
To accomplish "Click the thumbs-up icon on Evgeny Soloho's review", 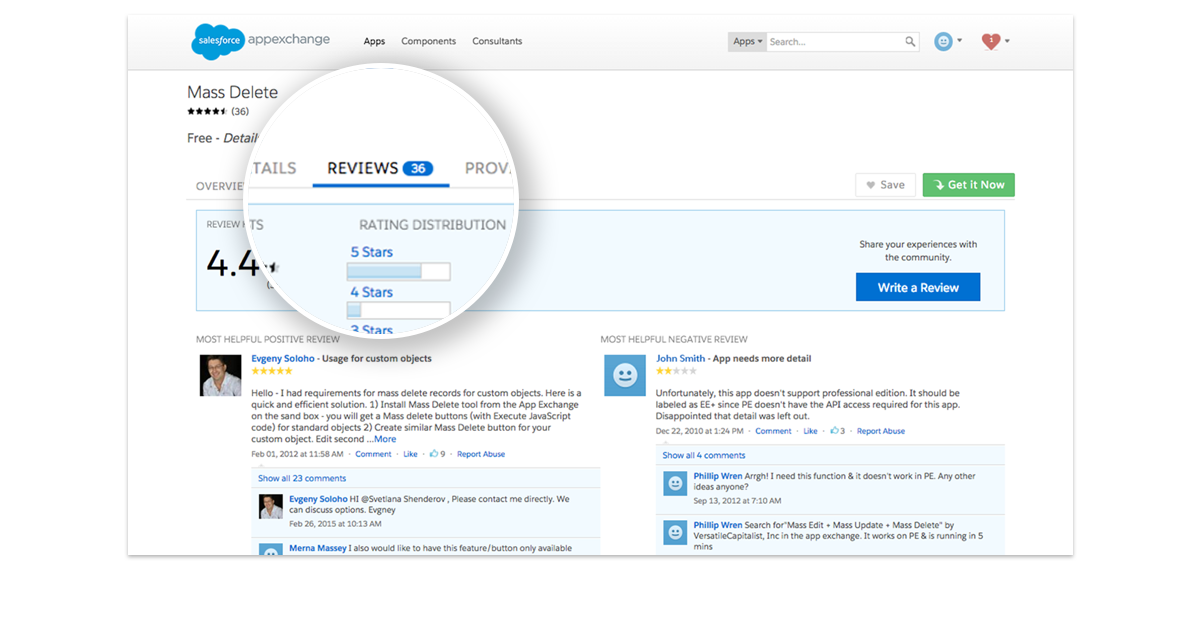I will pos(434,454).
